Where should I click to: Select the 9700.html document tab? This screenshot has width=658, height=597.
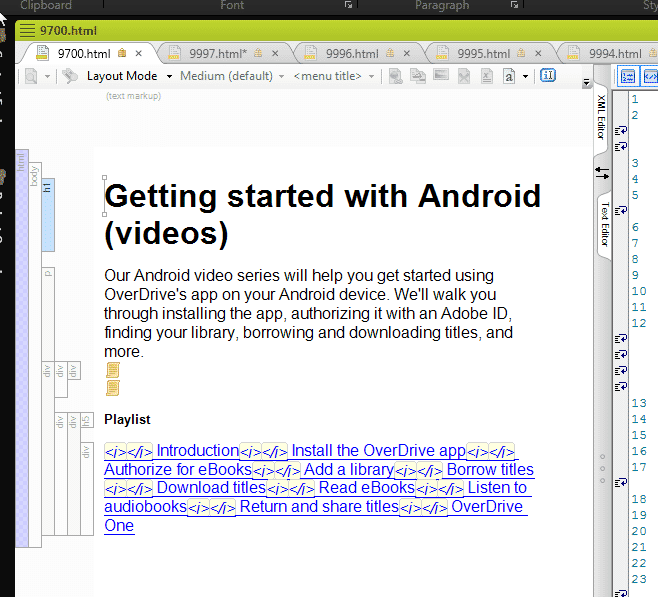click(x=84, y=54)
